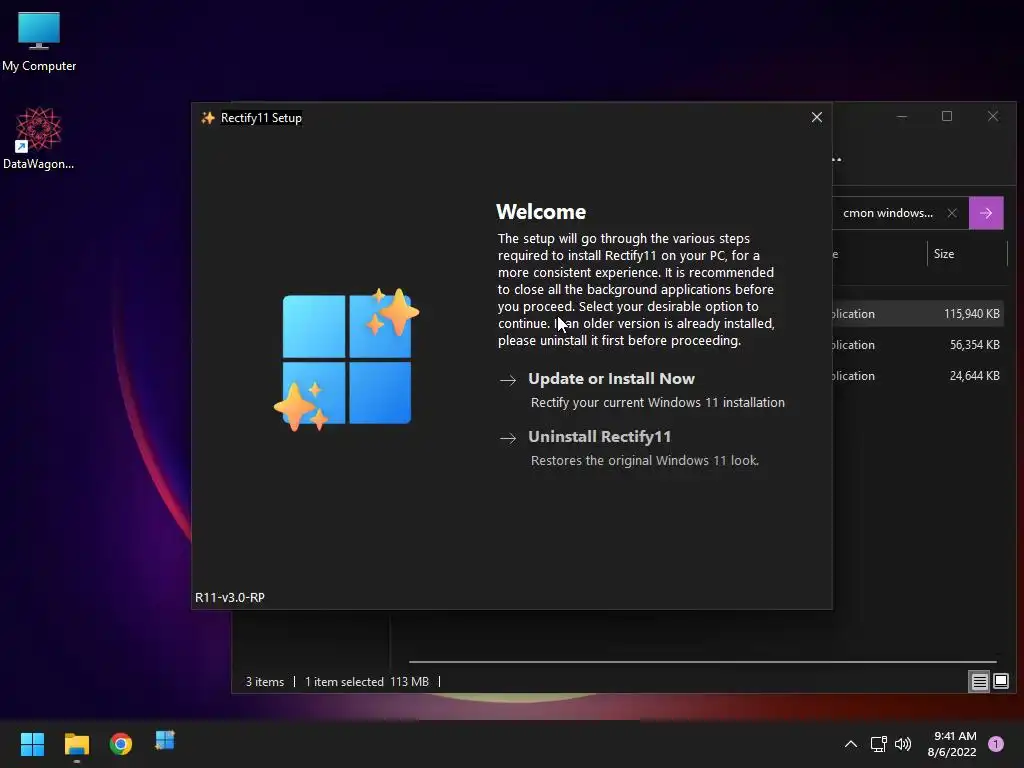Image resolution: width=1024 pixels, height=768 pixels.
Task: Close the Rectify11 Setup dialog
Action: (x=816, y=117)
